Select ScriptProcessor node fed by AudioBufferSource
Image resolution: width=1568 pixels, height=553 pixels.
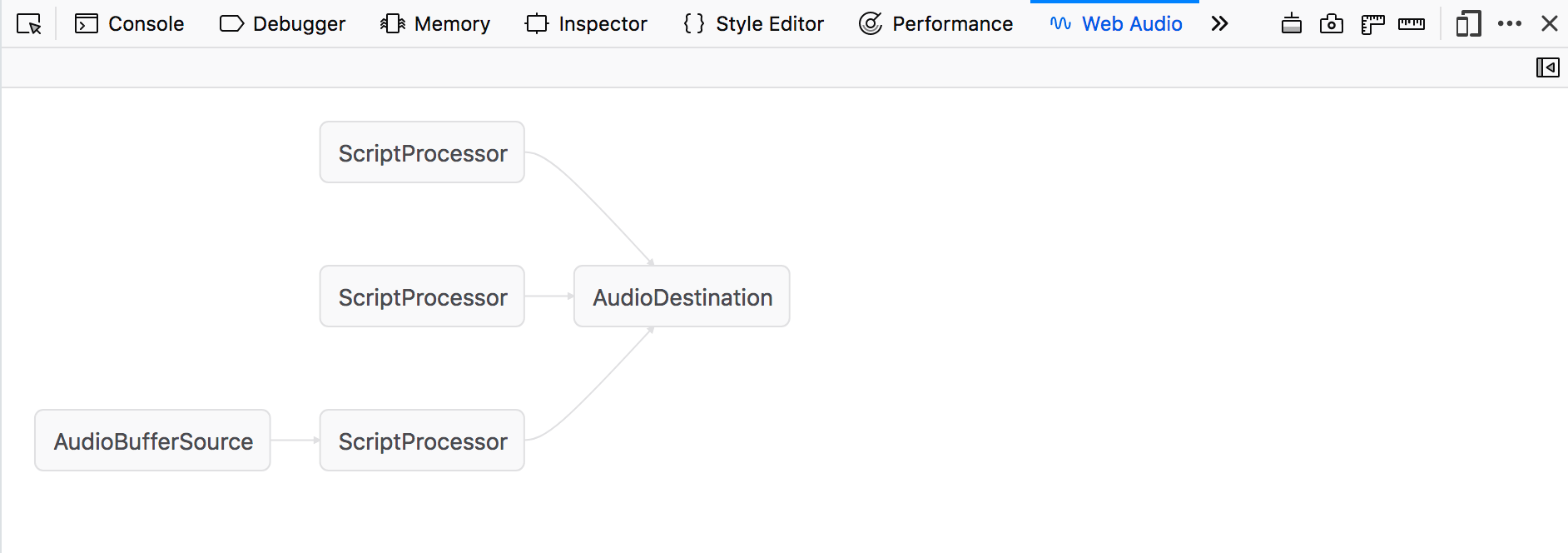(x=422, y=441)
